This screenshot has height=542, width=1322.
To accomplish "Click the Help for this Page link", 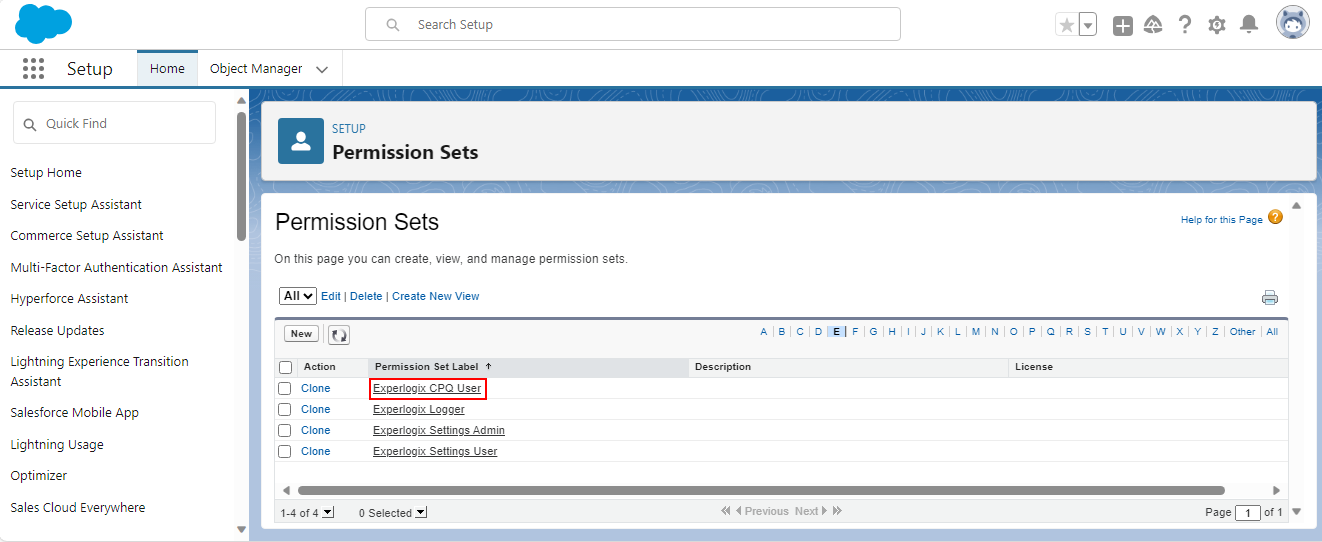I will pyautogui.click(x=1222, y=220).
